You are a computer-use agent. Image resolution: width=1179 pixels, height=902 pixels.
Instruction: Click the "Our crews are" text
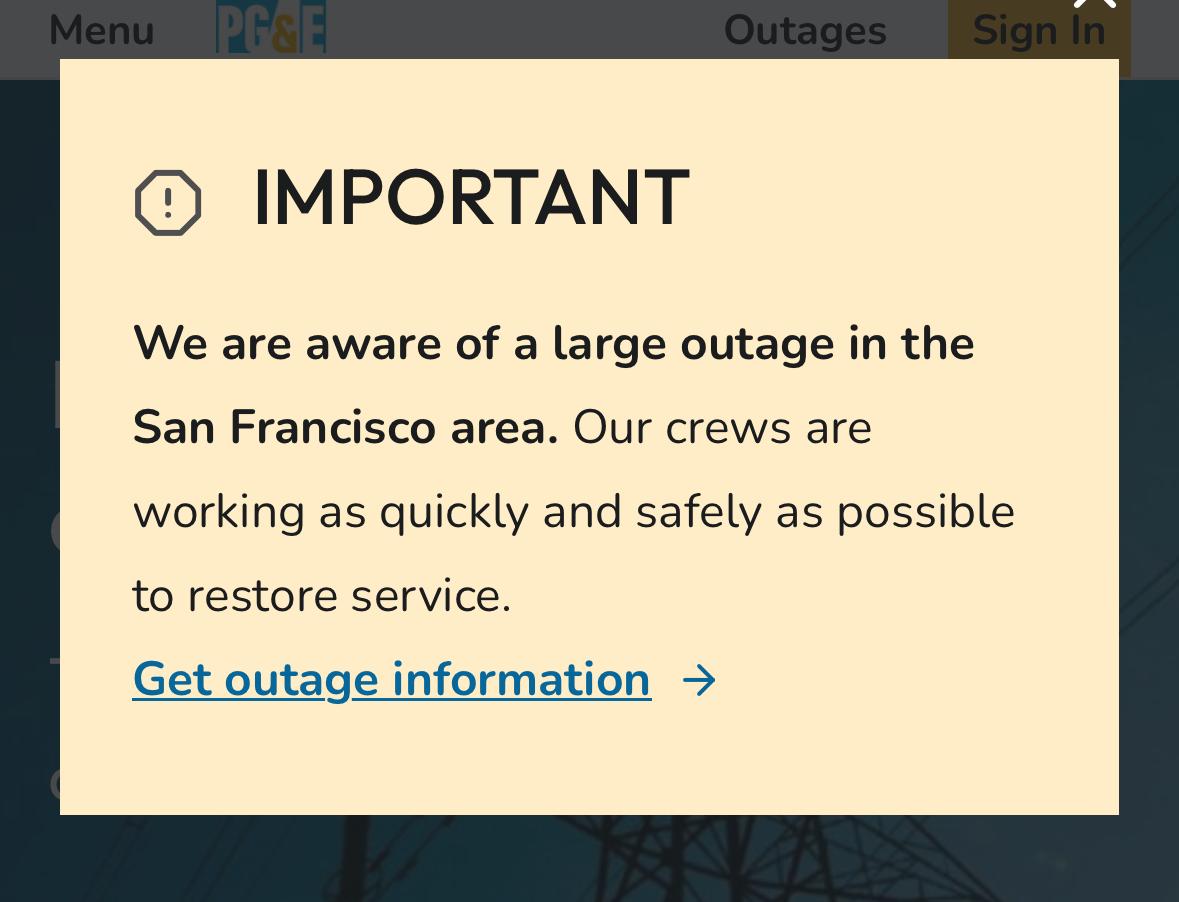click(722, 428)
